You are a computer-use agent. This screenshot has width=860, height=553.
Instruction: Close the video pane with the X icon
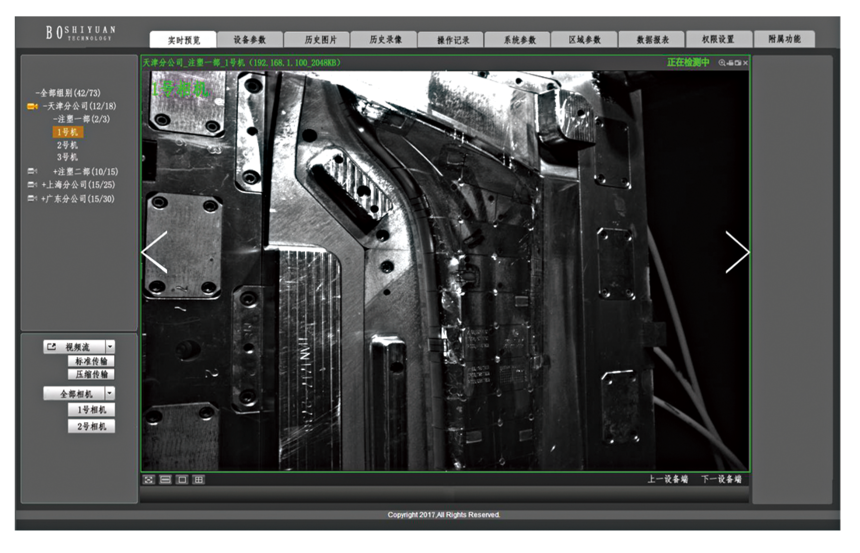745,63
